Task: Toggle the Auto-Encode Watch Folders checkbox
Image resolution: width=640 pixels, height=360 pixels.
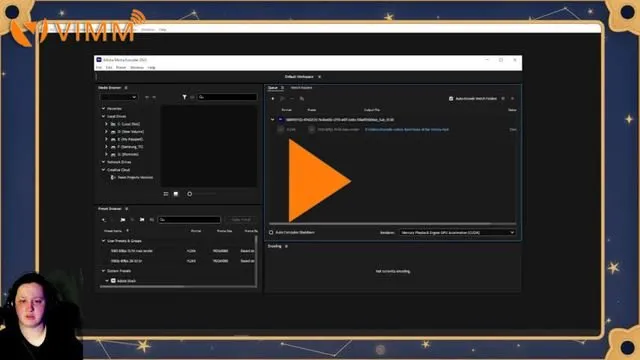Action: [451, 98]
